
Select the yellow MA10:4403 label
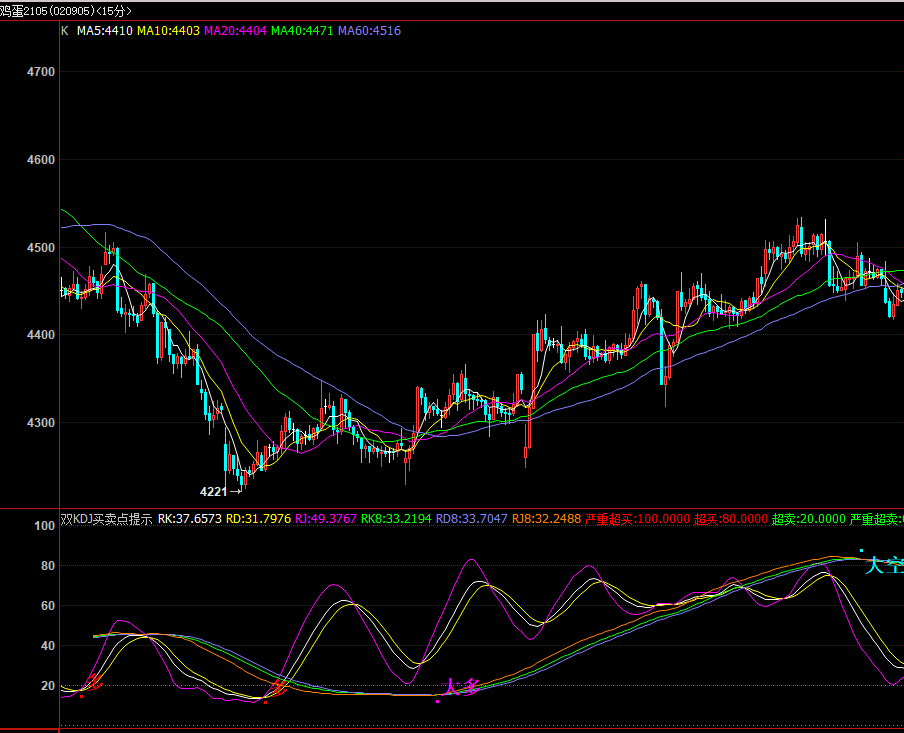click(x=168, y=31)
